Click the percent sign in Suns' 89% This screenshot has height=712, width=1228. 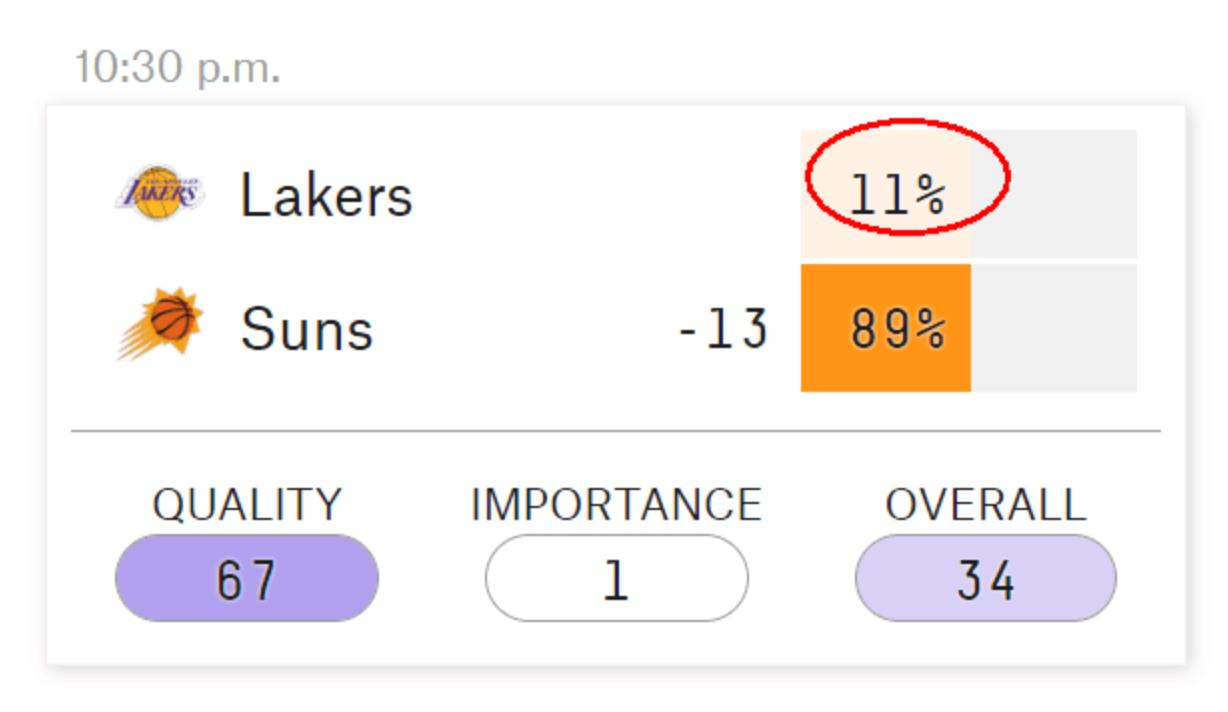pyautogui.click(x=931, y=329)
